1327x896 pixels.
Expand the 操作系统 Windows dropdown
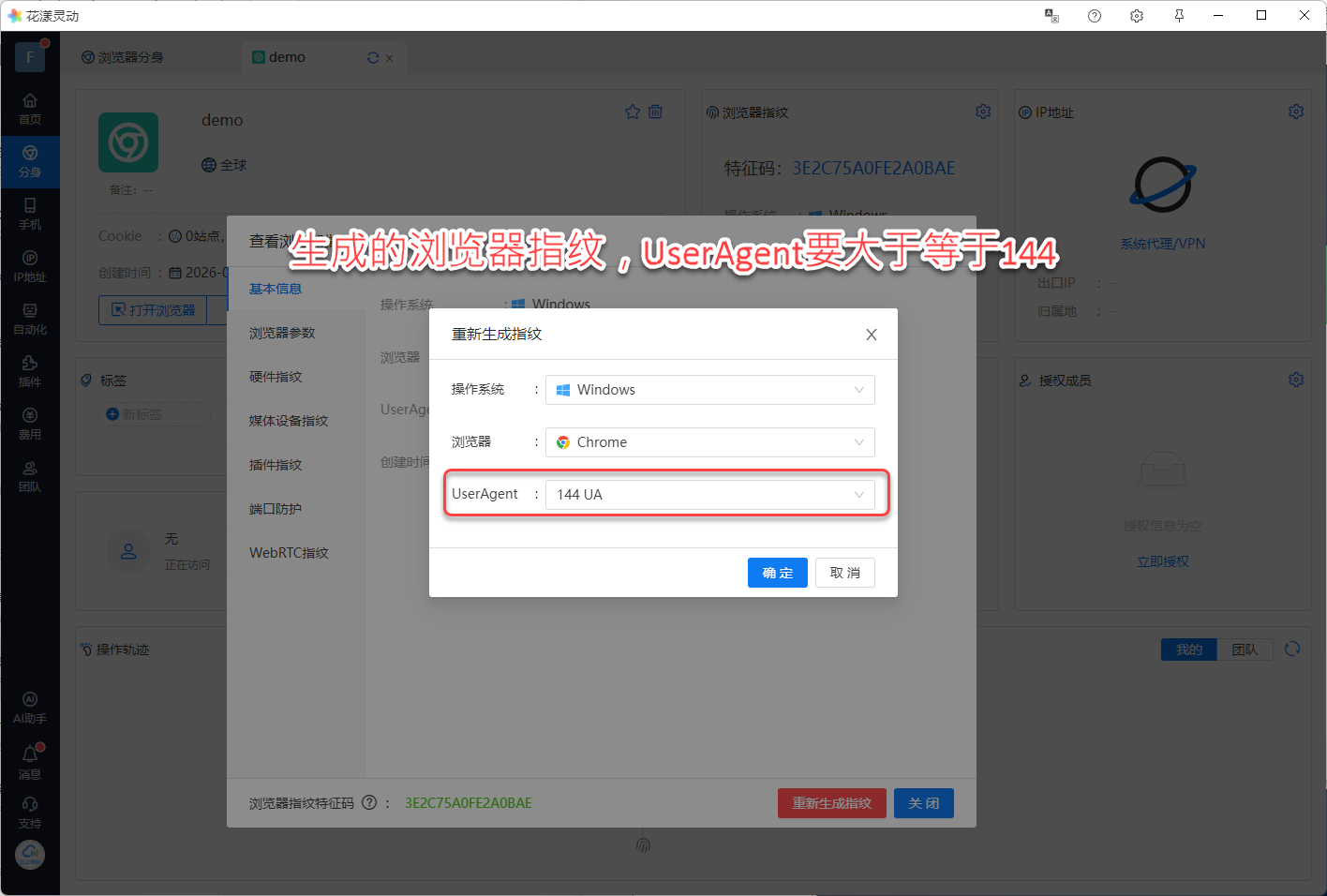(x=709, y=390)
